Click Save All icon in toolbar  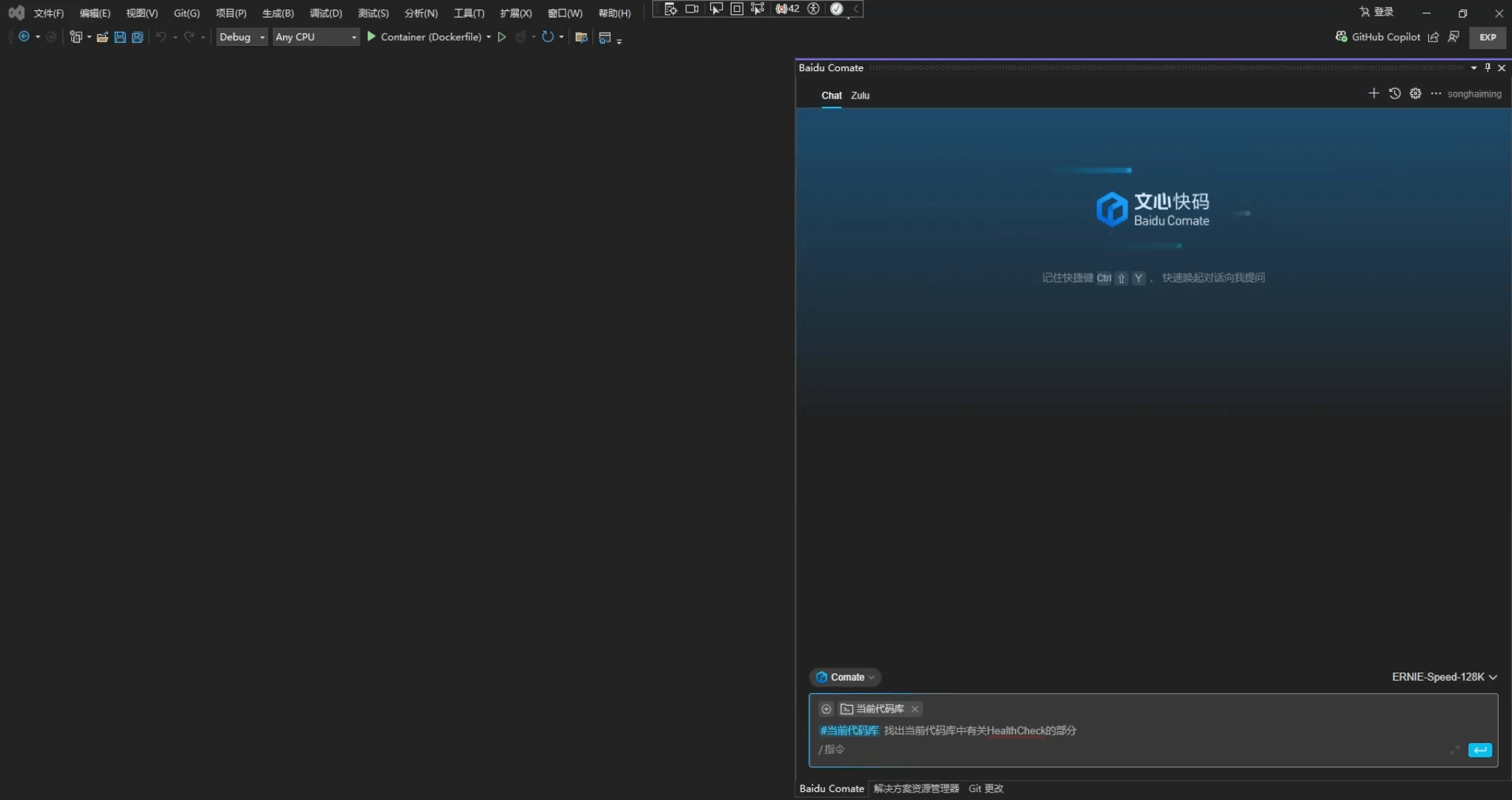pos(137,37)
